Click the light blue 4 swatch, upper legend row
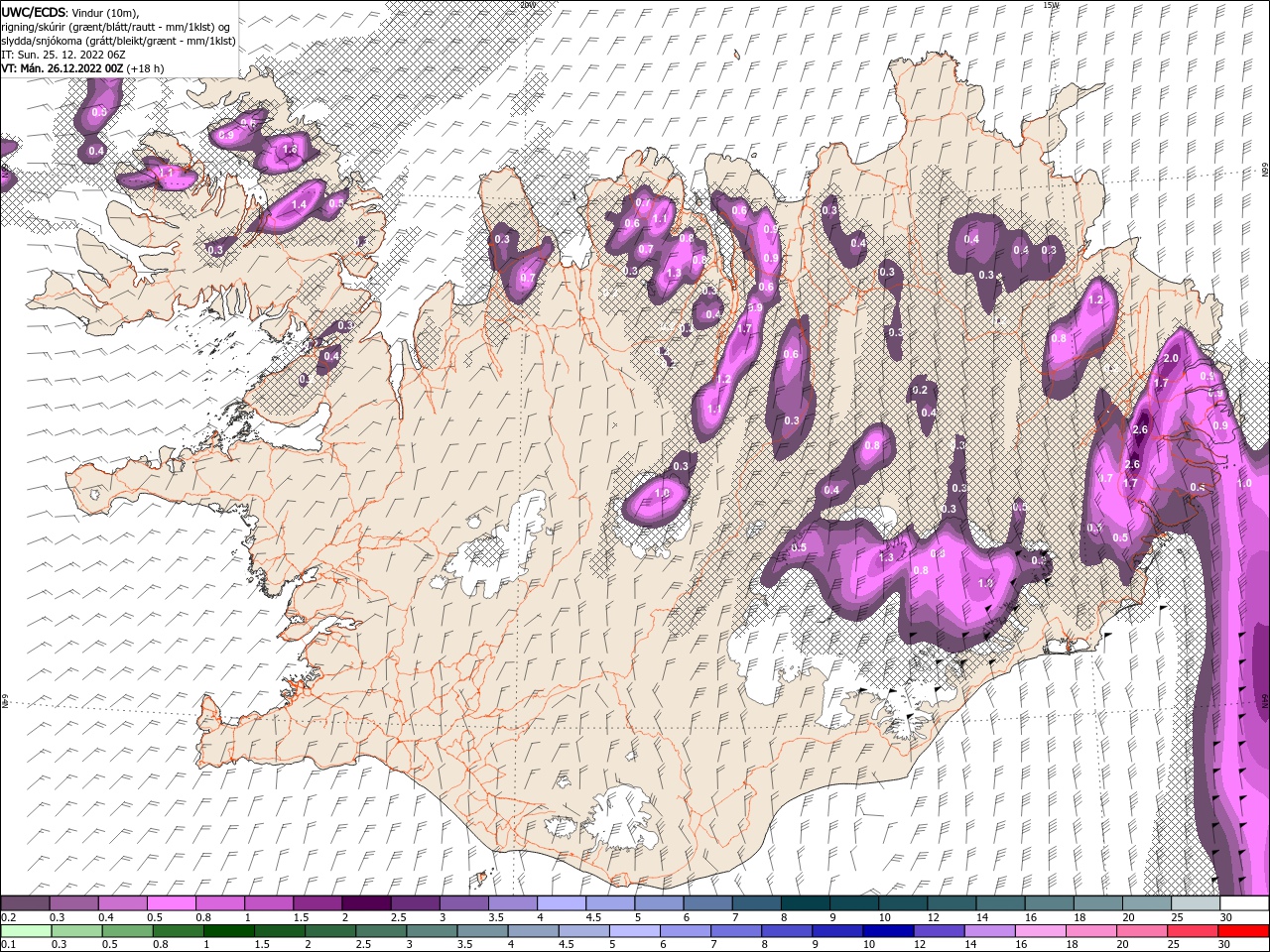The image size is (1270, 952). click(561, 903)
